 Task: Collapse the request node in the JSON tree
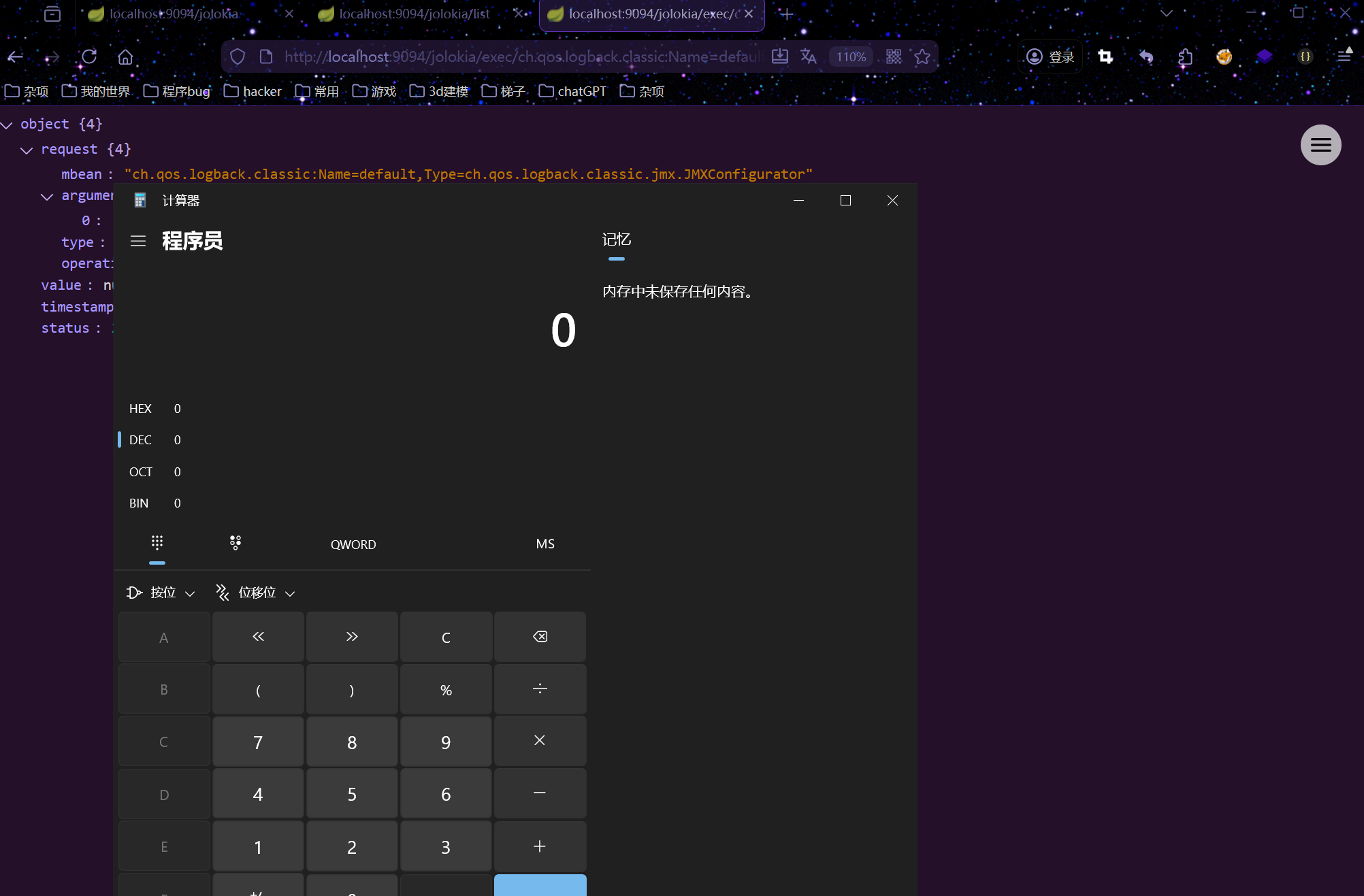click(27, 150)
